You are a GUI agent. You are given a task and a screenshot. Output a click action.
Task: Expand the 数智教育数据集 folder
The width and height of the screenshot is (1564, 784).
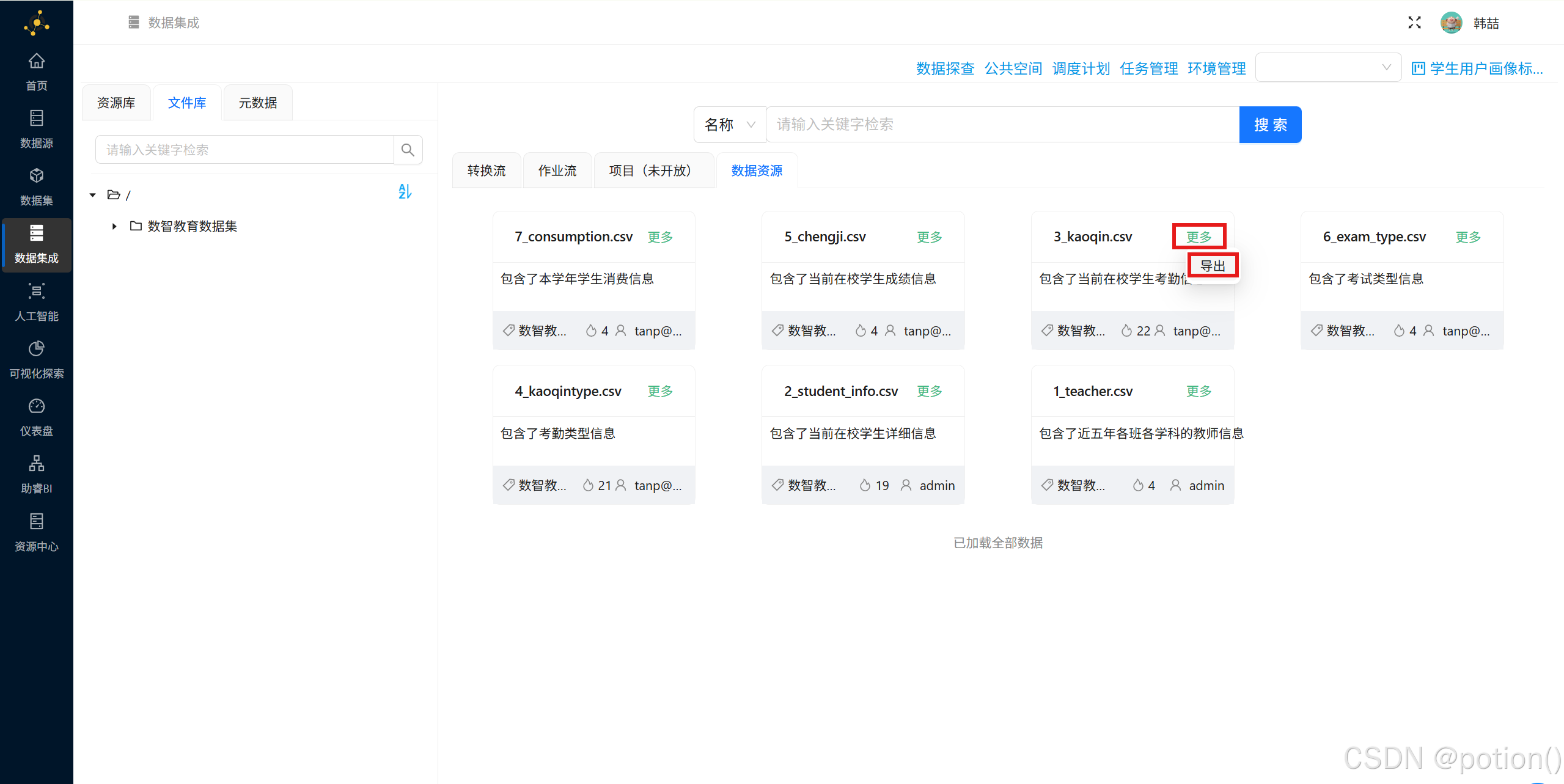114,227
